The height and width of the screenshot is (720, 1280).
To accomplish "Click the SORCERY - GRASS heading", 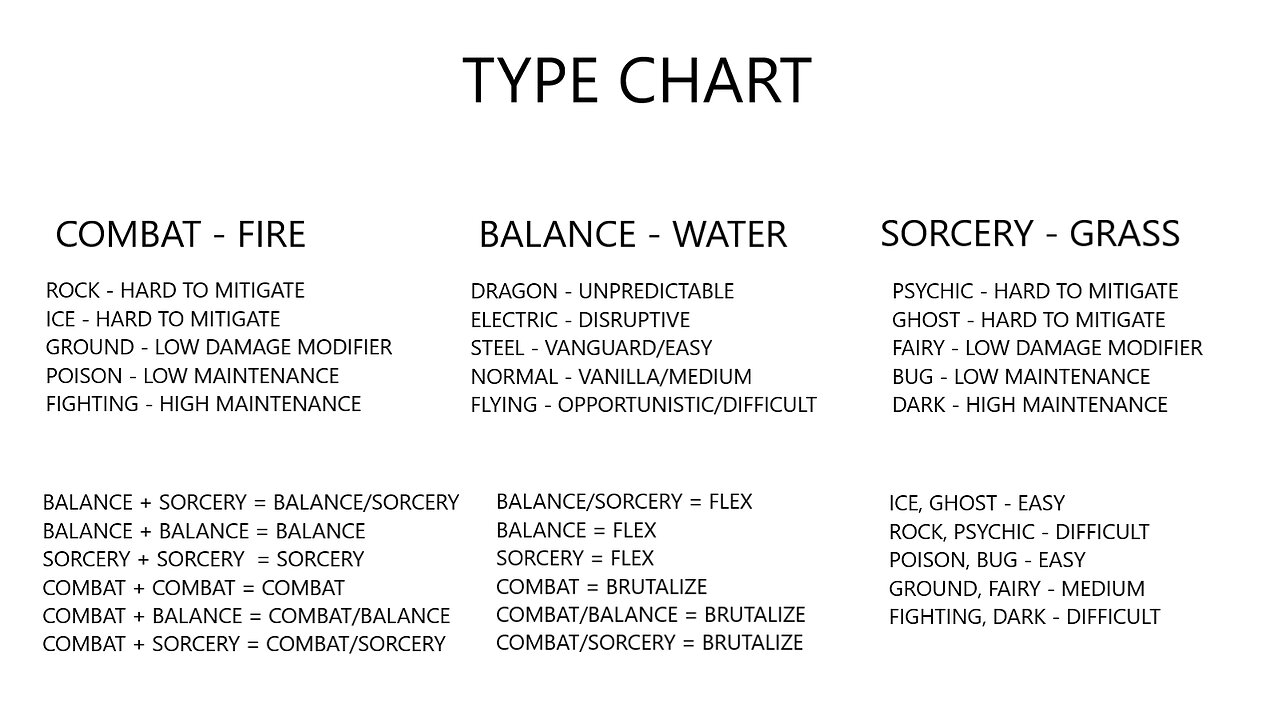I will (1029, 234).
